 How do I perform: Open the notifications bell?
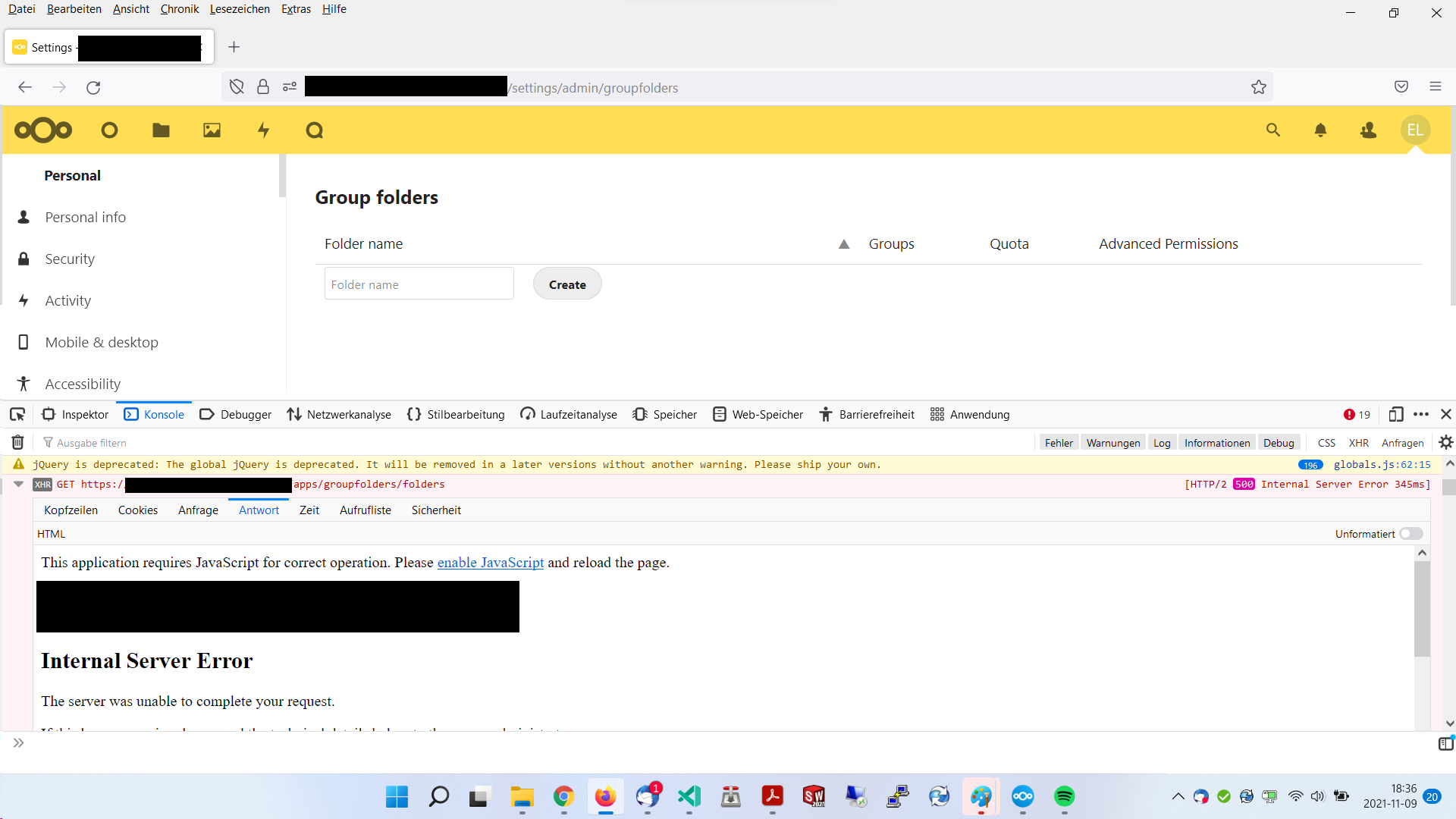tap(1320, 130)
